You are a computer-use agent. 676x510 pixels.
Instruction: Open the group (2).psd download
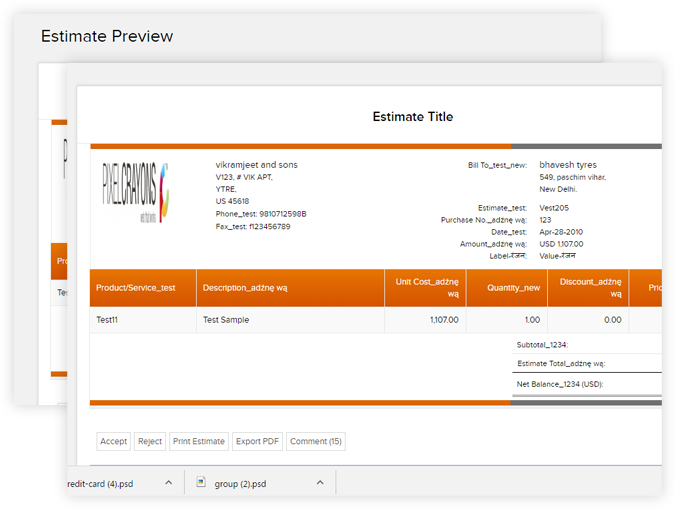tap(240, 484)
